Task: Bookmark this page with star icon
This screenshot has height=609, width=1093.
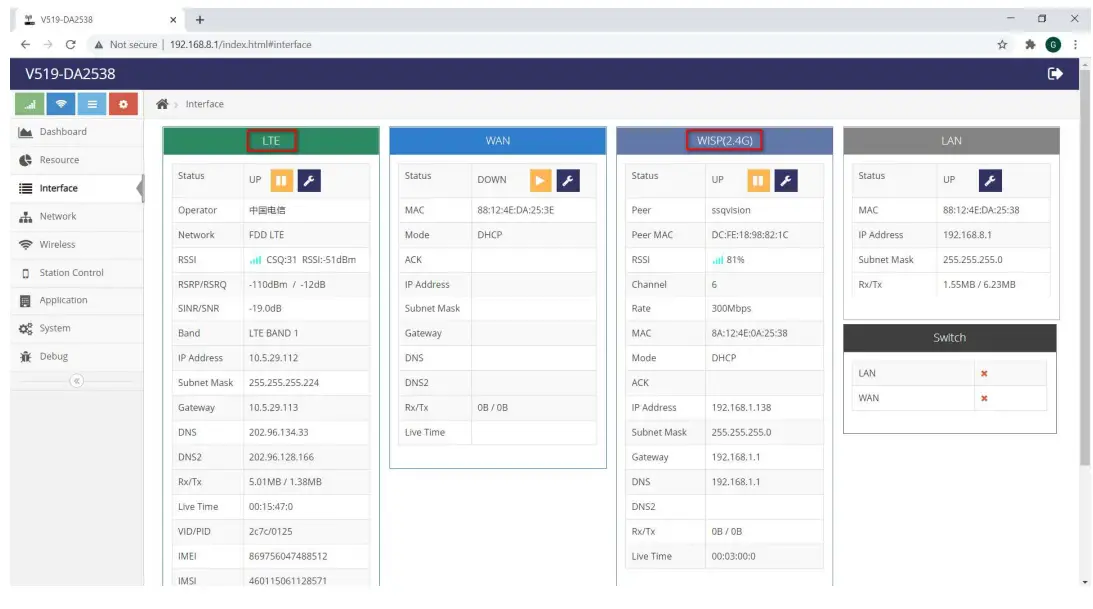Action: click(x=1002, y=45)
